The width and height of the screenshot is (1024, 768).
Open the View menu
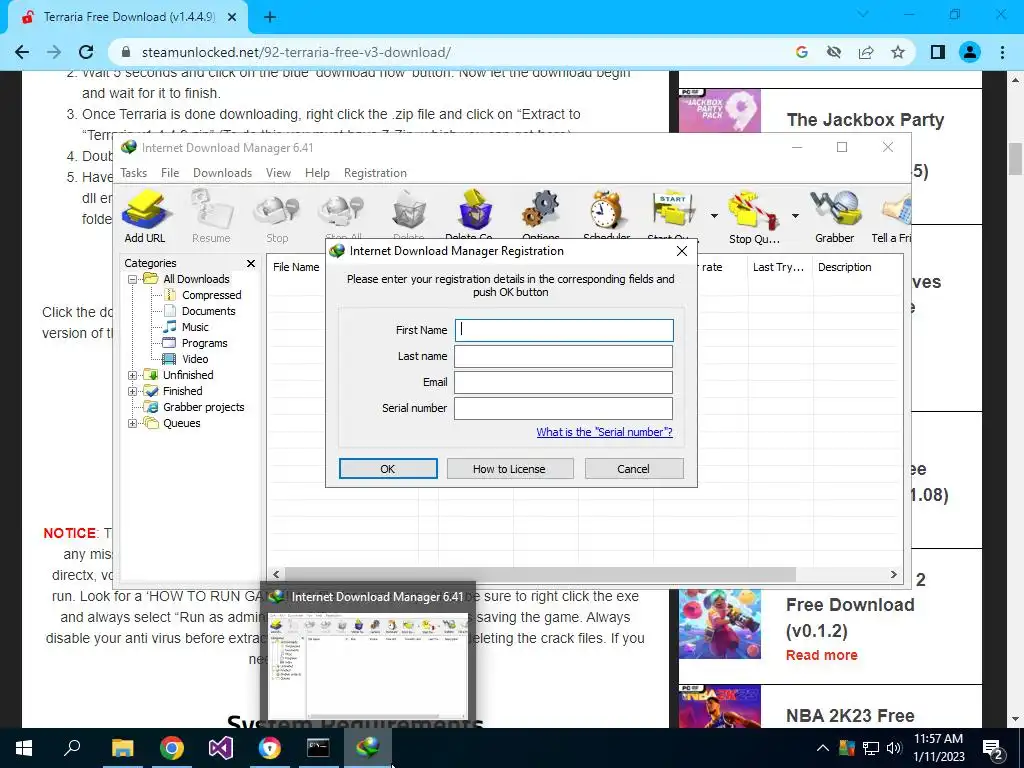coord(278,173)
